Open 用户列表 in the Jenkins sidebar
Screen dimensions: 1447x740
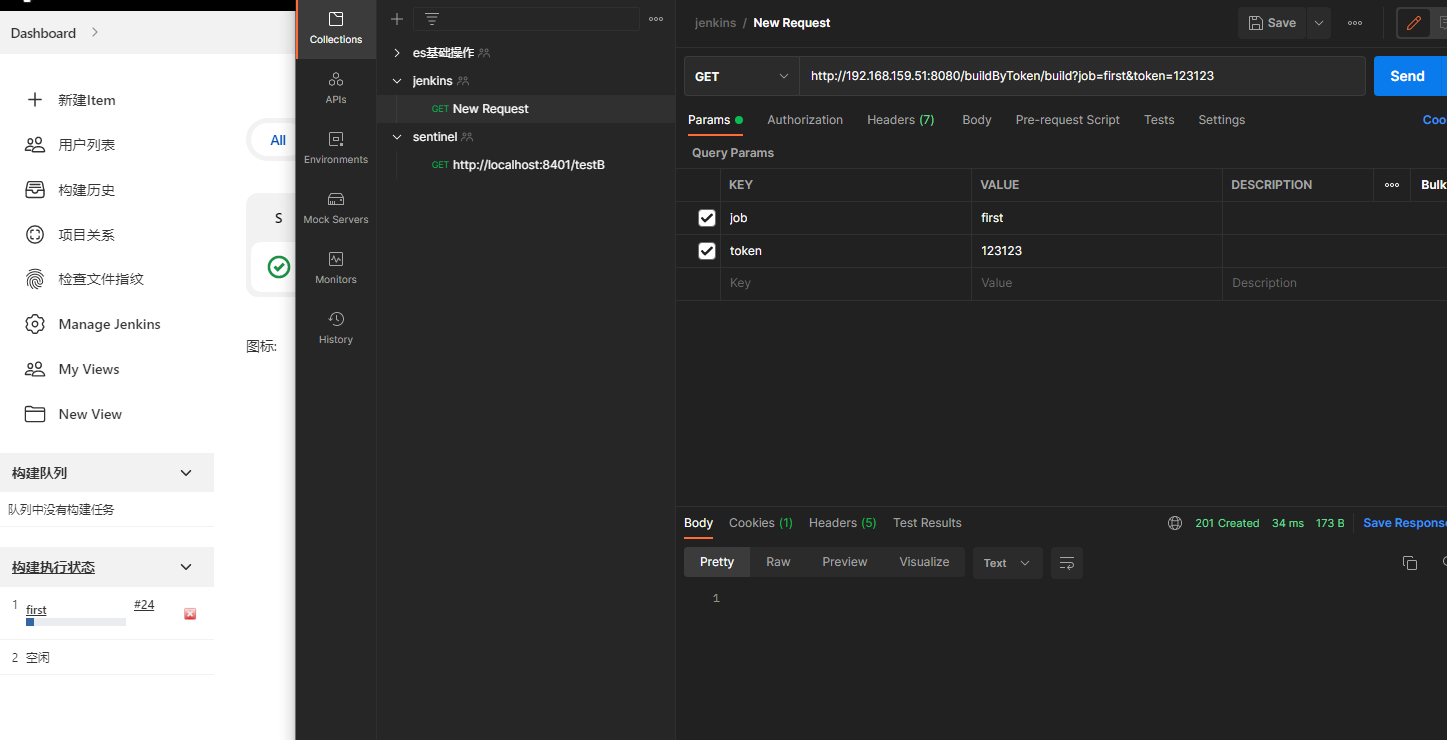pyautogui.click(x=87, y=145)
